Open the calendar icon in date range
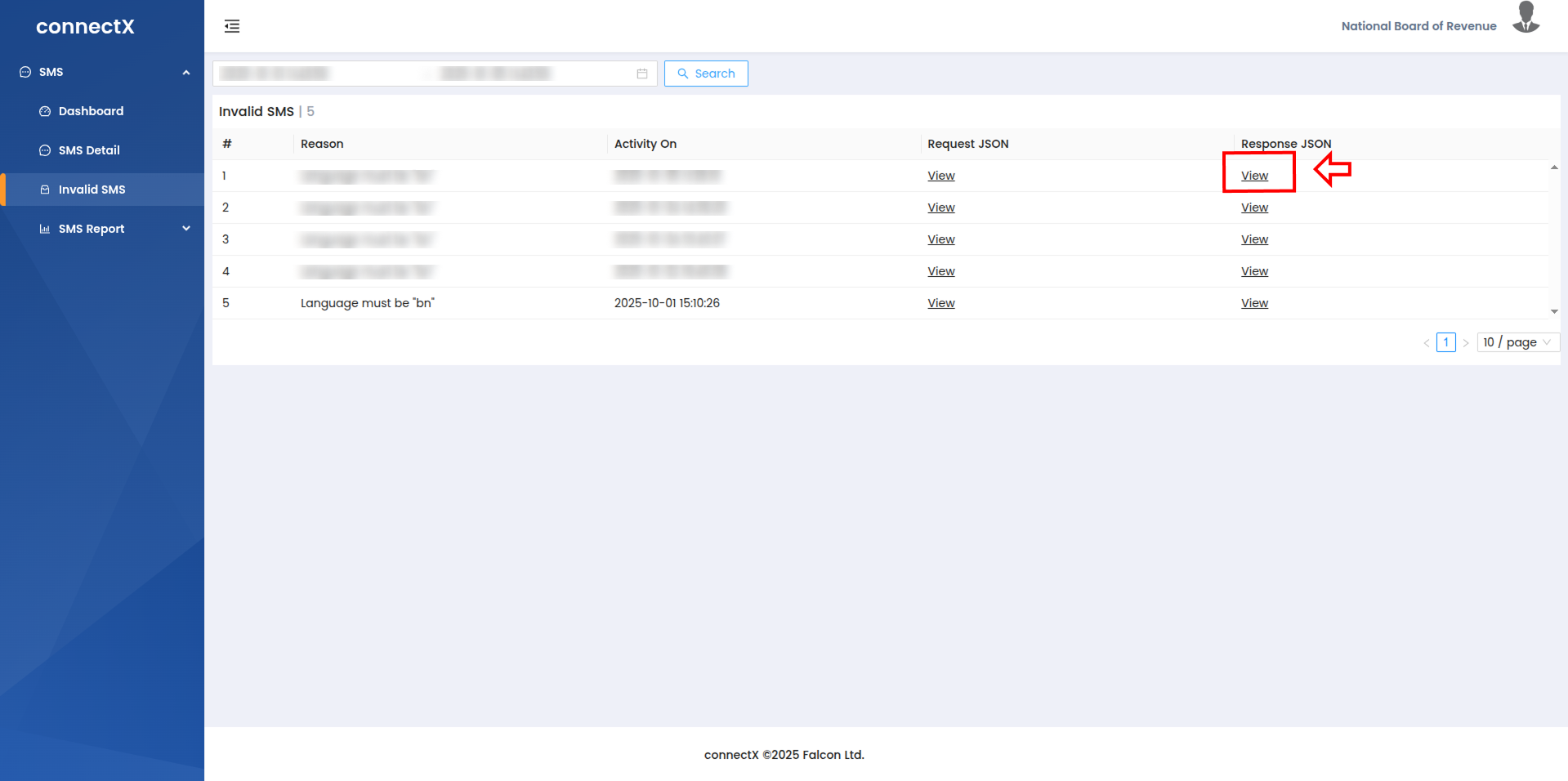The height and width of the screenshot is (781, 1568). (x=642, y=74)
